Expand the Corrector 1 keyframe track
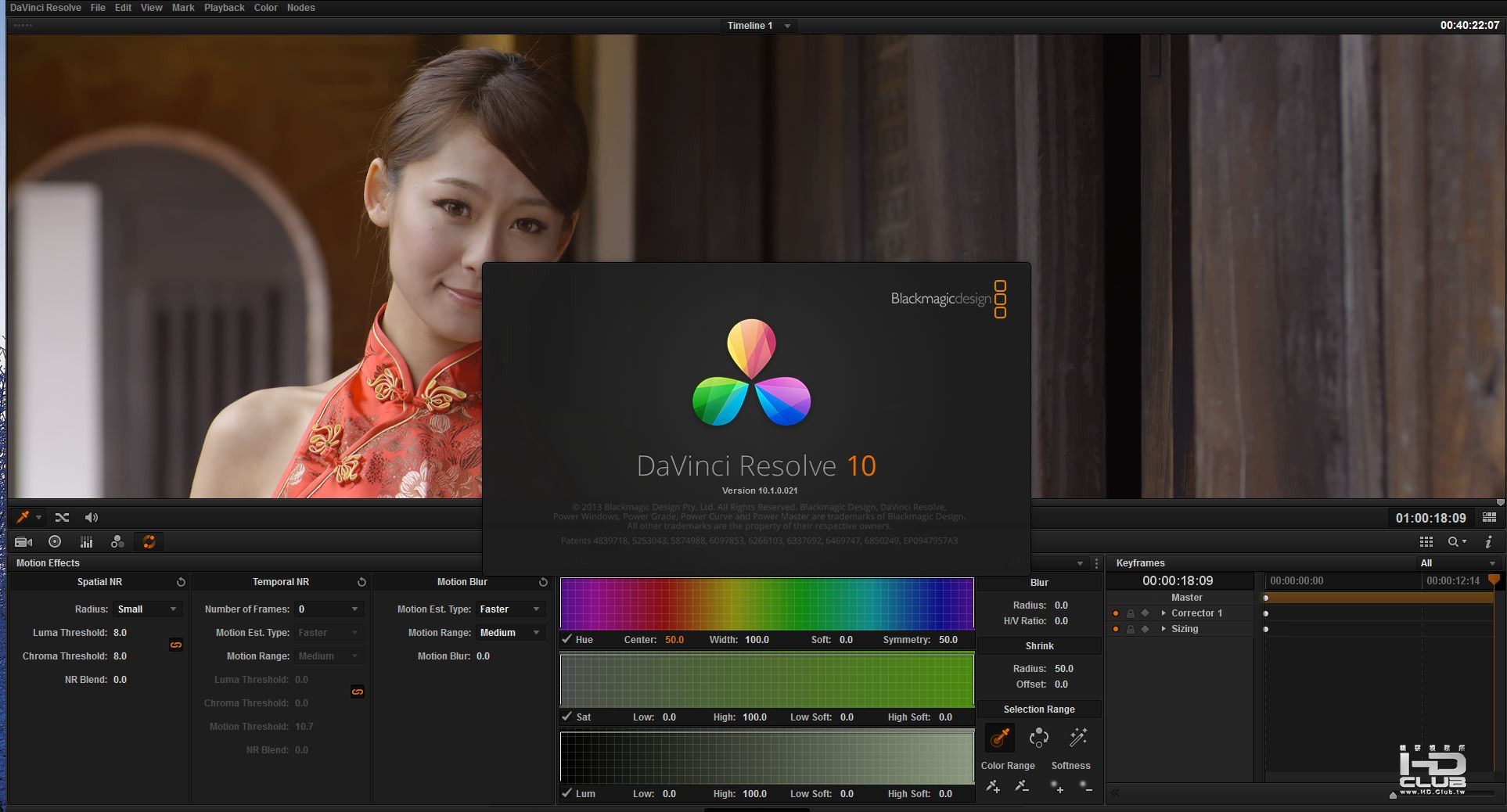The width and height of the screenshot is (1507, 812). click(1164, 613)
